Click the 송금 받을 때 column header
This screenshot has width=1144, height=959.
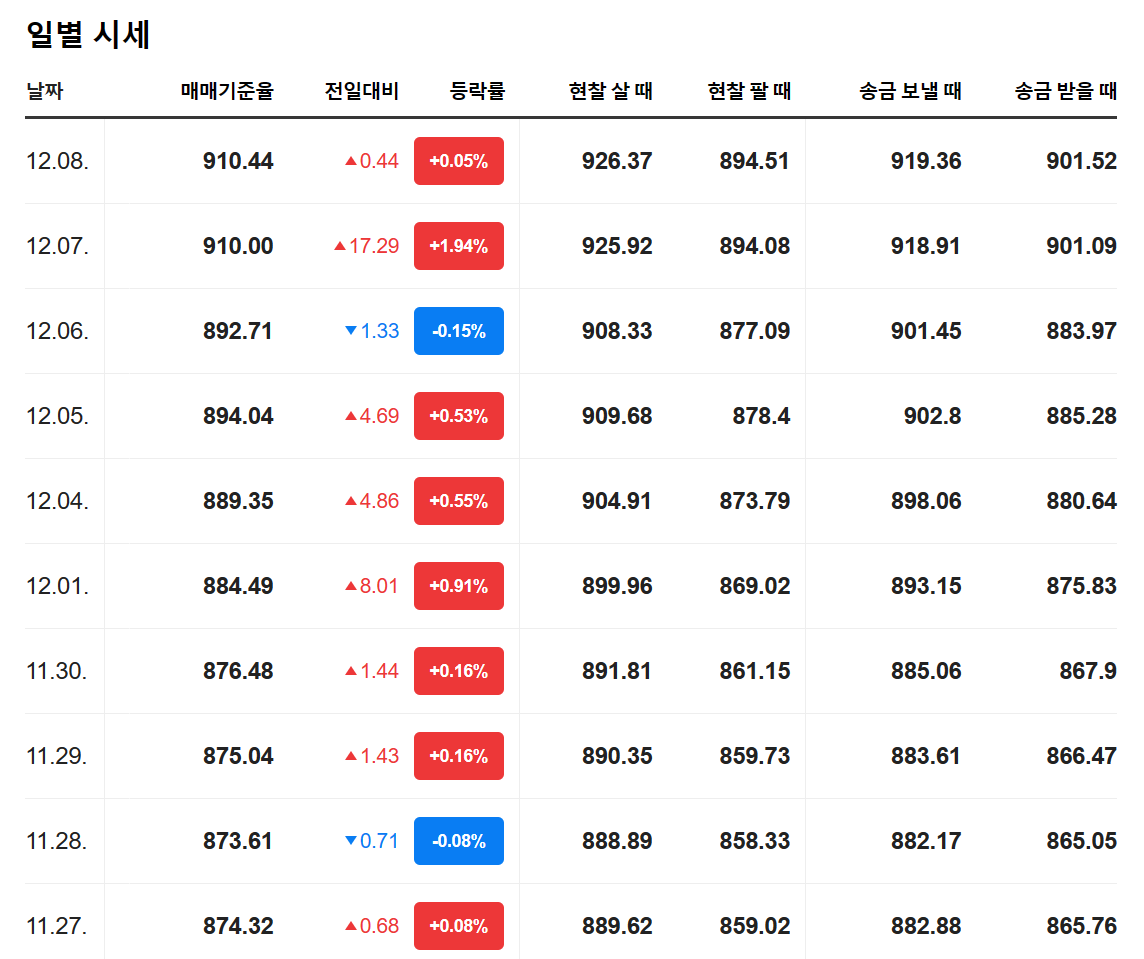(x=1065, y=91)
